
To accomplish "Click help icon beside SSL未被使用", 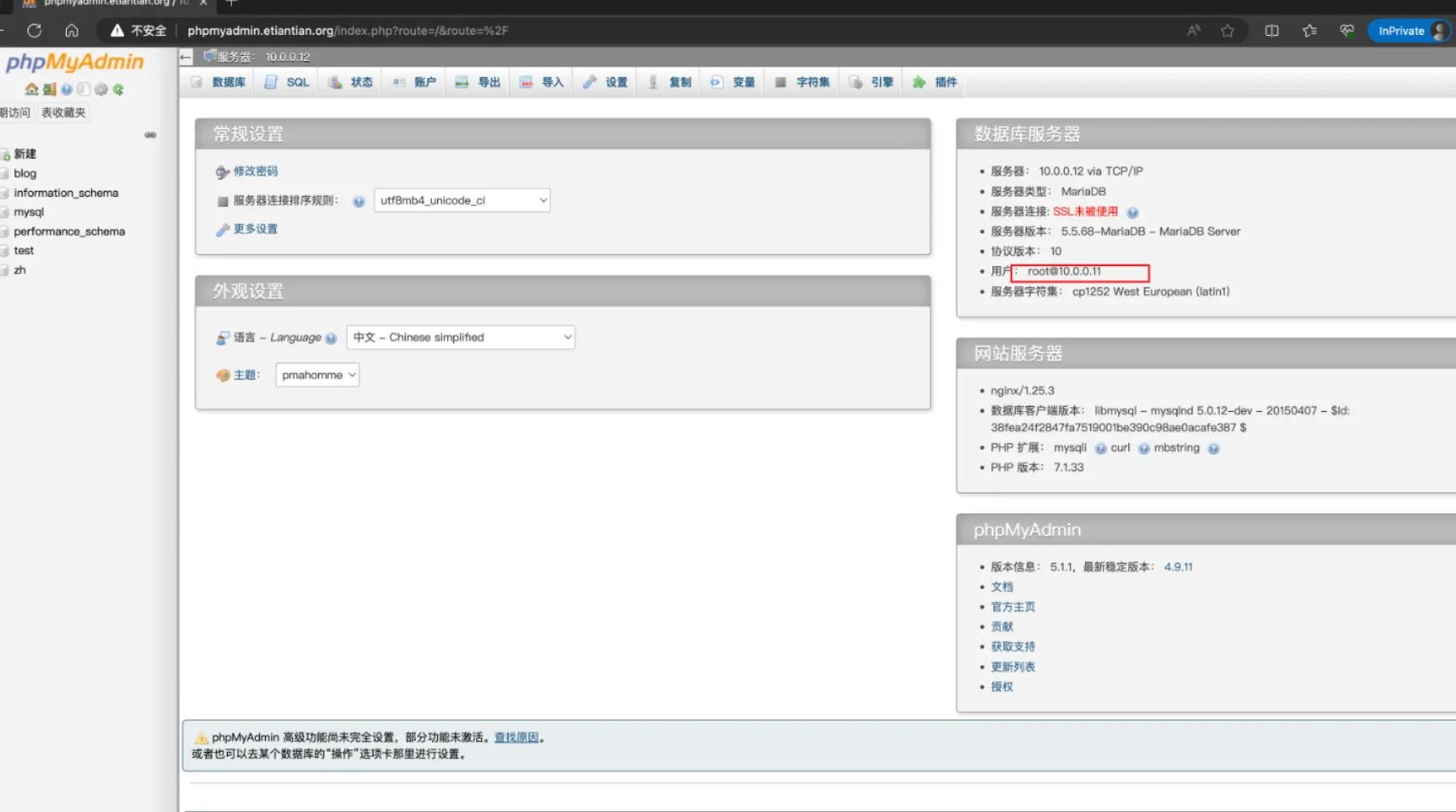I will 1132,213.
